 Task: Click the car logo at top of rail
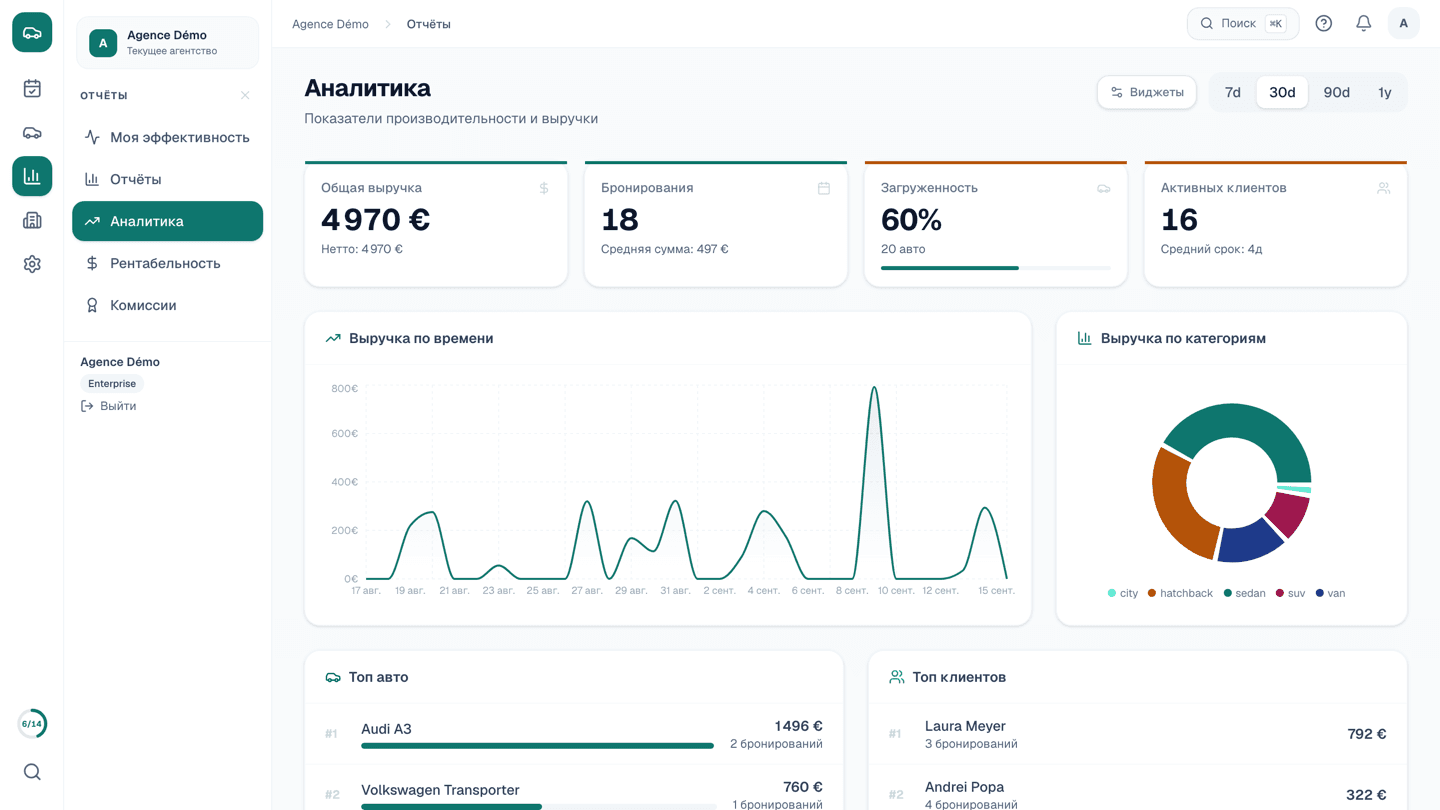pos(32,33)
